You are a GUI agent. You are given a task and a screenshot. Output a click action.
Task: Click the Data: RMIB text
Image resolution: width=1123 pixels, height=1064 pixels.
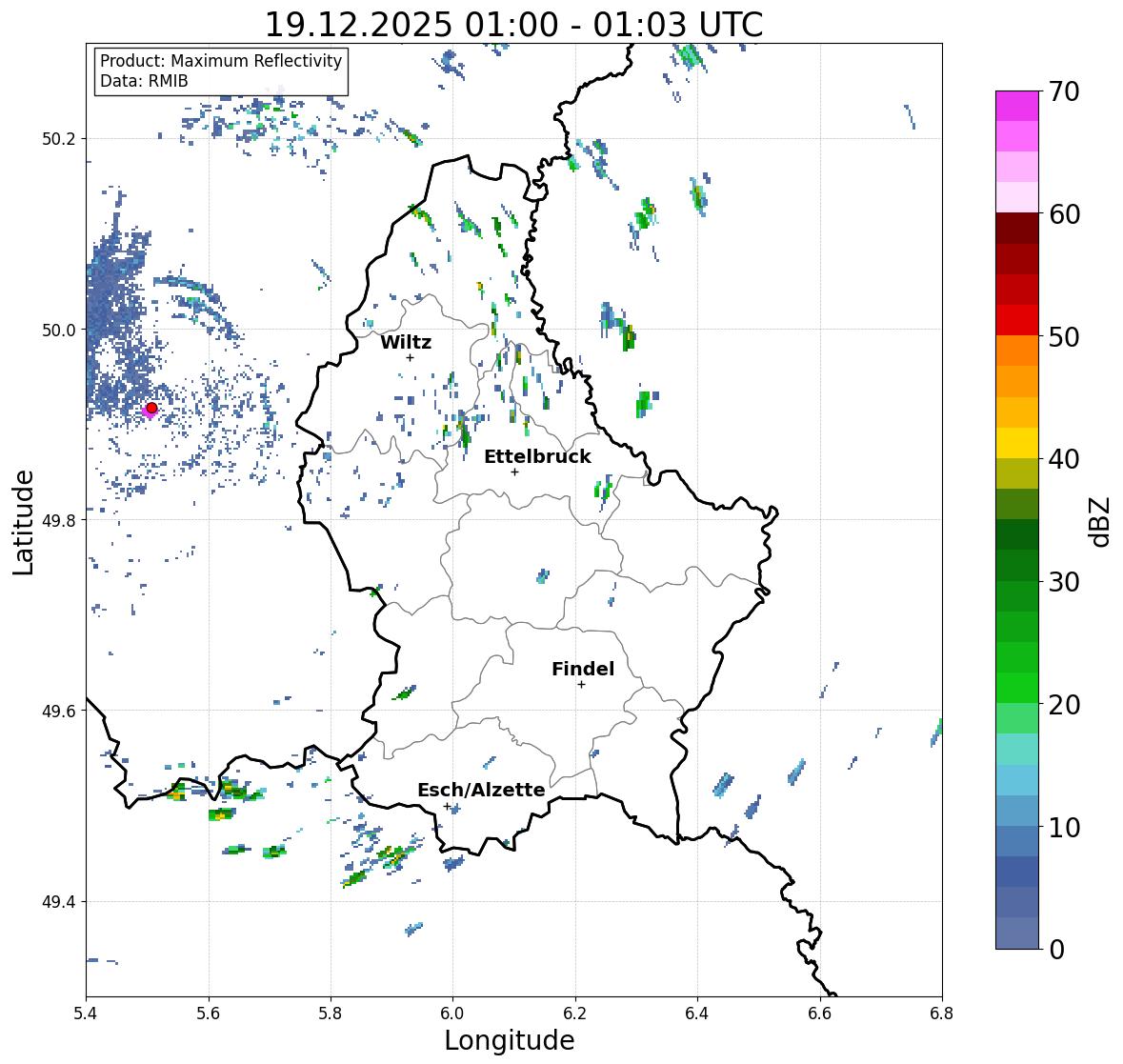[x=144, y=81]
